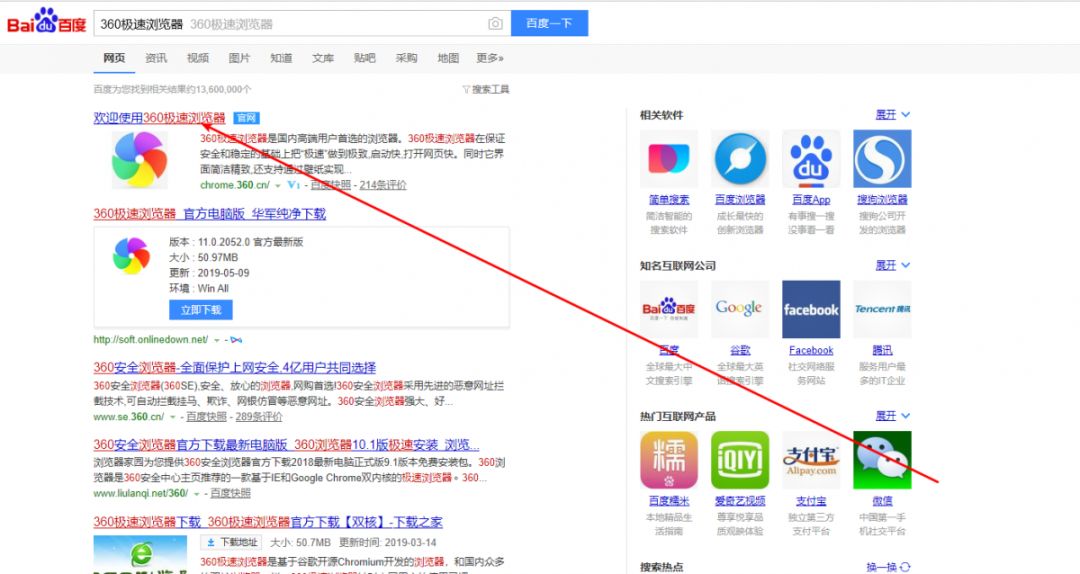Open dropdown arrow next to soft.onlinedown.net
The image size is (1080, 574).
217,340
